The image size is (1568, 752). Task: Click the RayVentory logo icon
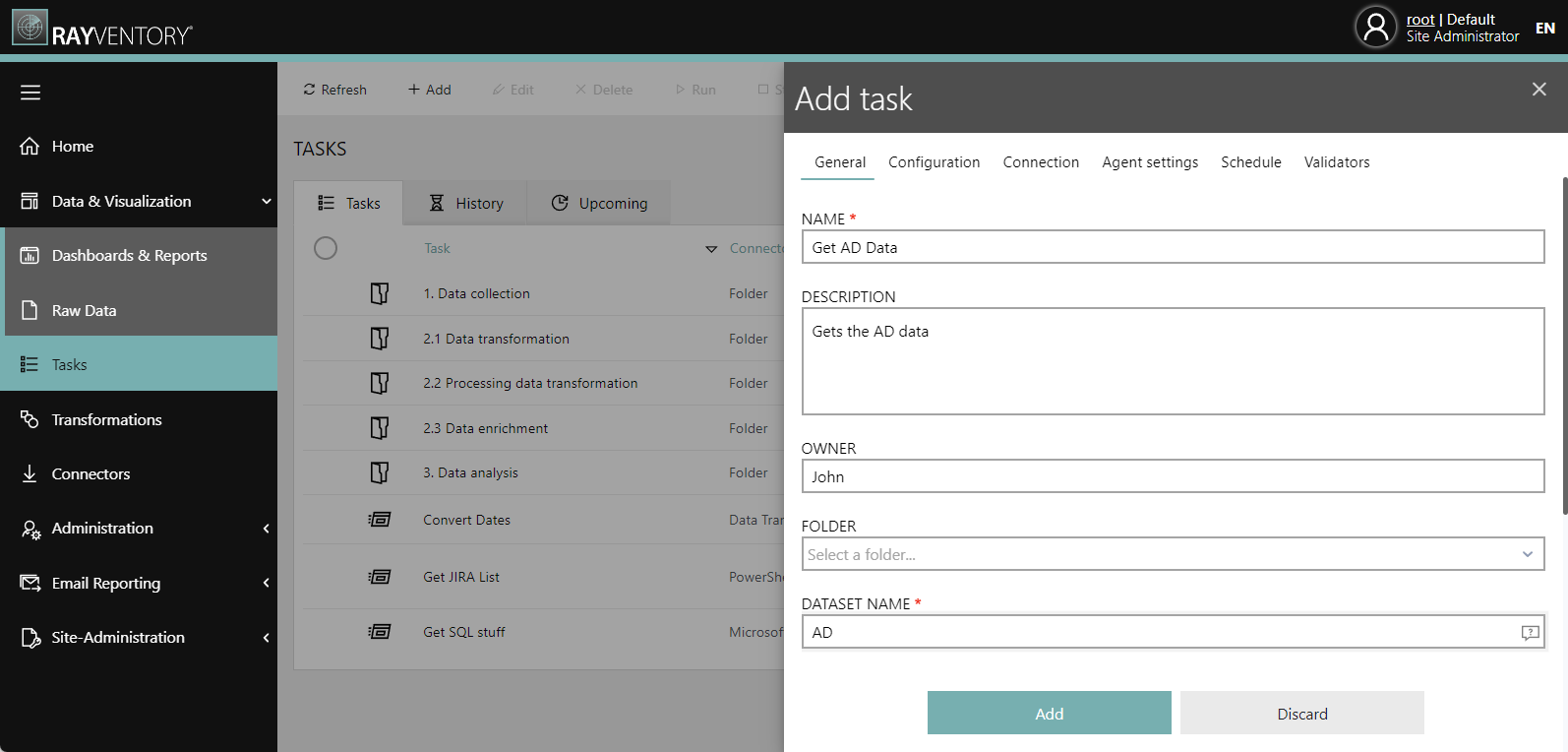tap(30, 28)
